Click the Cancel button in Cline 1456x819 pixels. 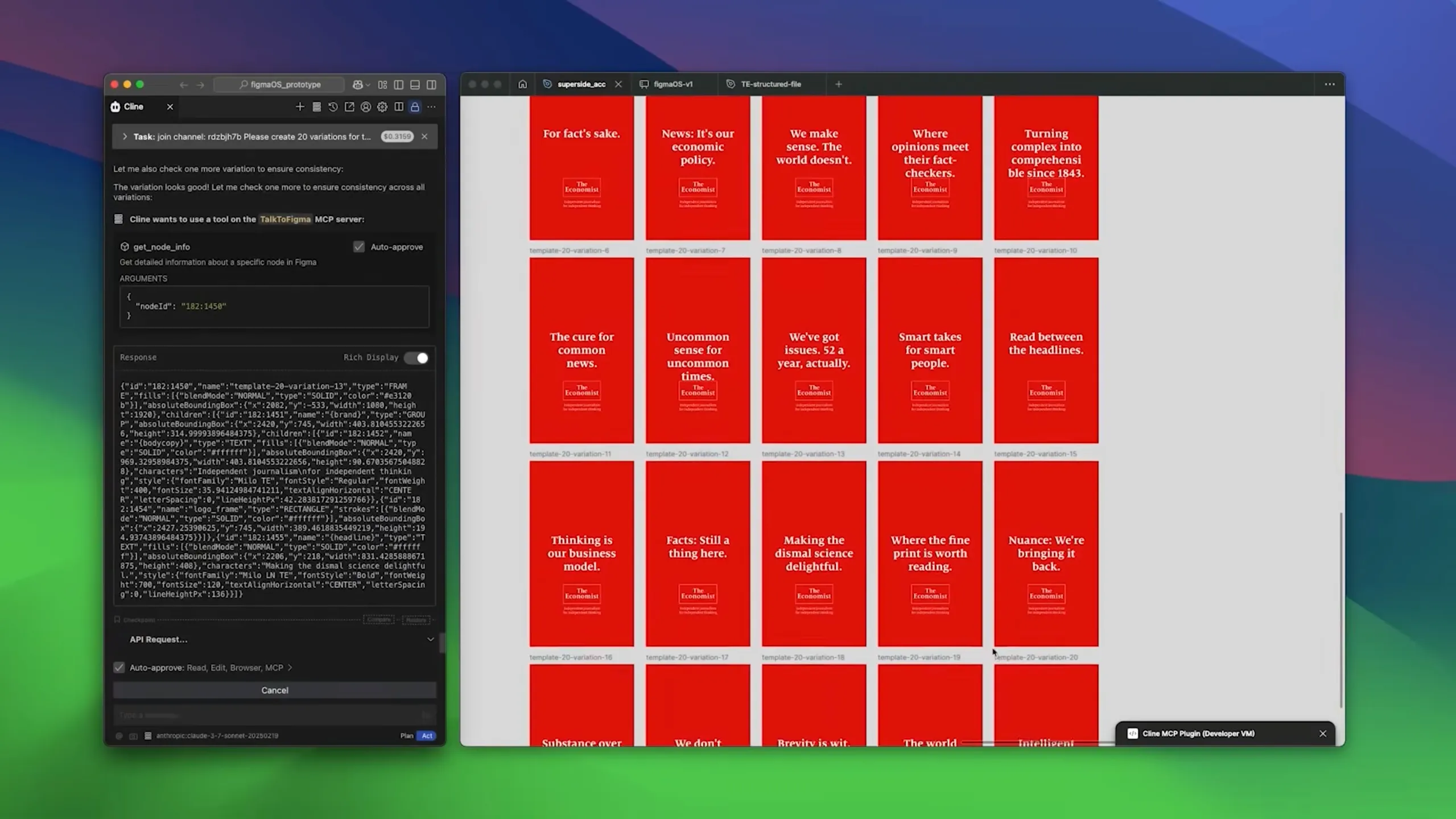pyautogui.click(x=275, y=690)
